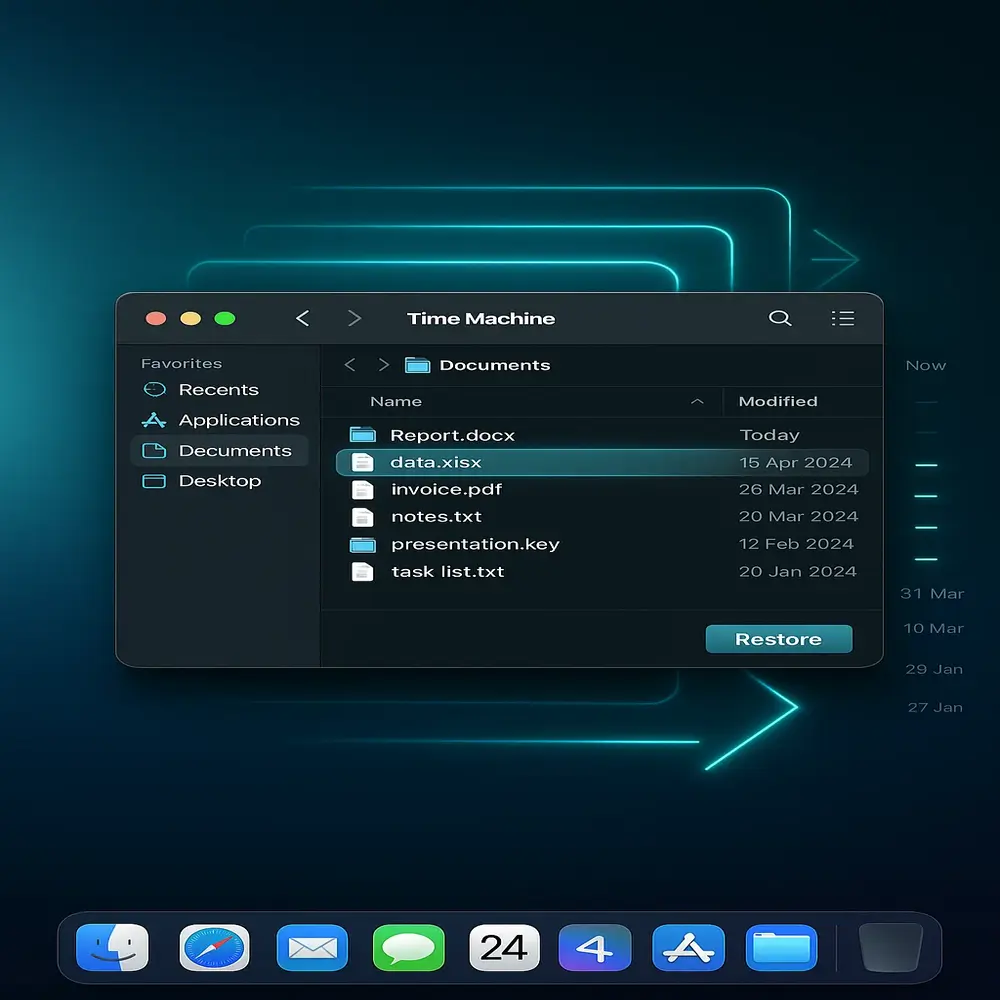Toggle sort direction caret in Name column
Viewport: 1000px width, 1000px height.
697,401
